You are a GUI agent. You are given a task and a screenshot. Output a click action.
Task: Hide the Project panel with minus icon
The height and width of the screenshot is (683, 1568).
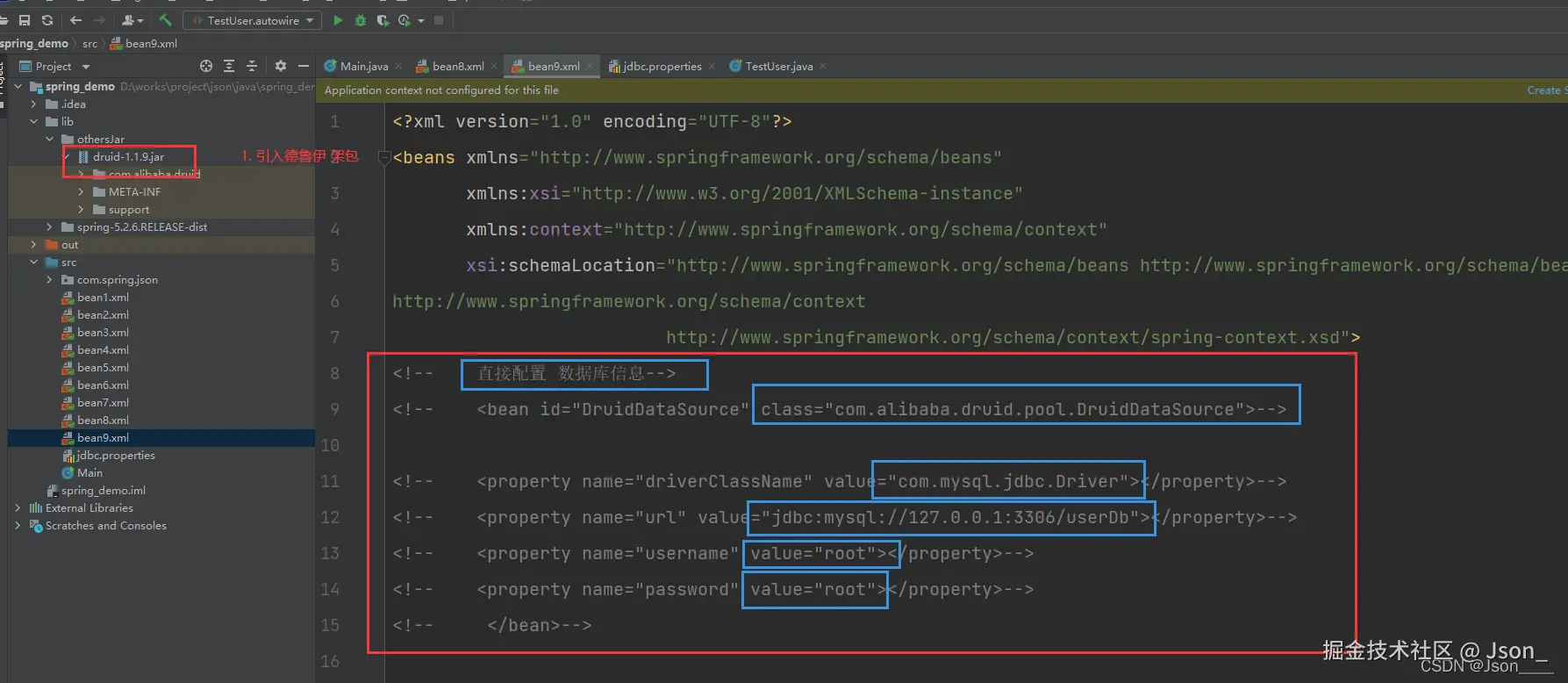point(304,66)
